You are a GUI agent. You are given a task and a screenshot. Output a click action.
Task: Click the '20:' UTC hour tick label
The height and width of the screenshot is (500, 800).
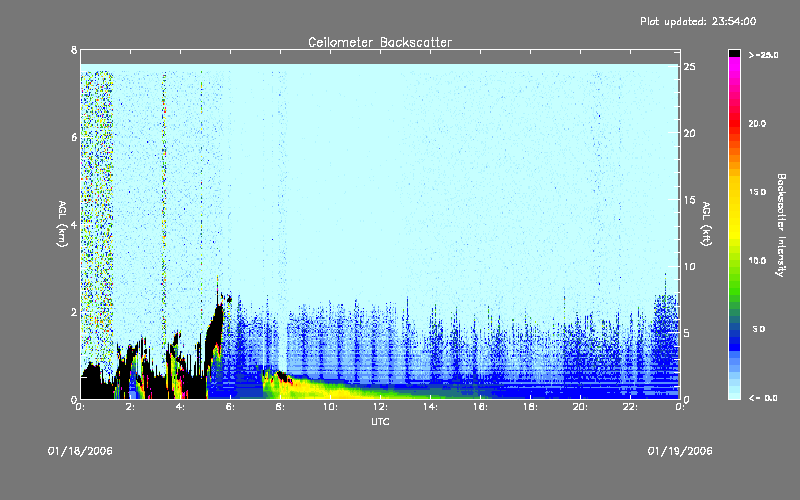click(580, 407)
